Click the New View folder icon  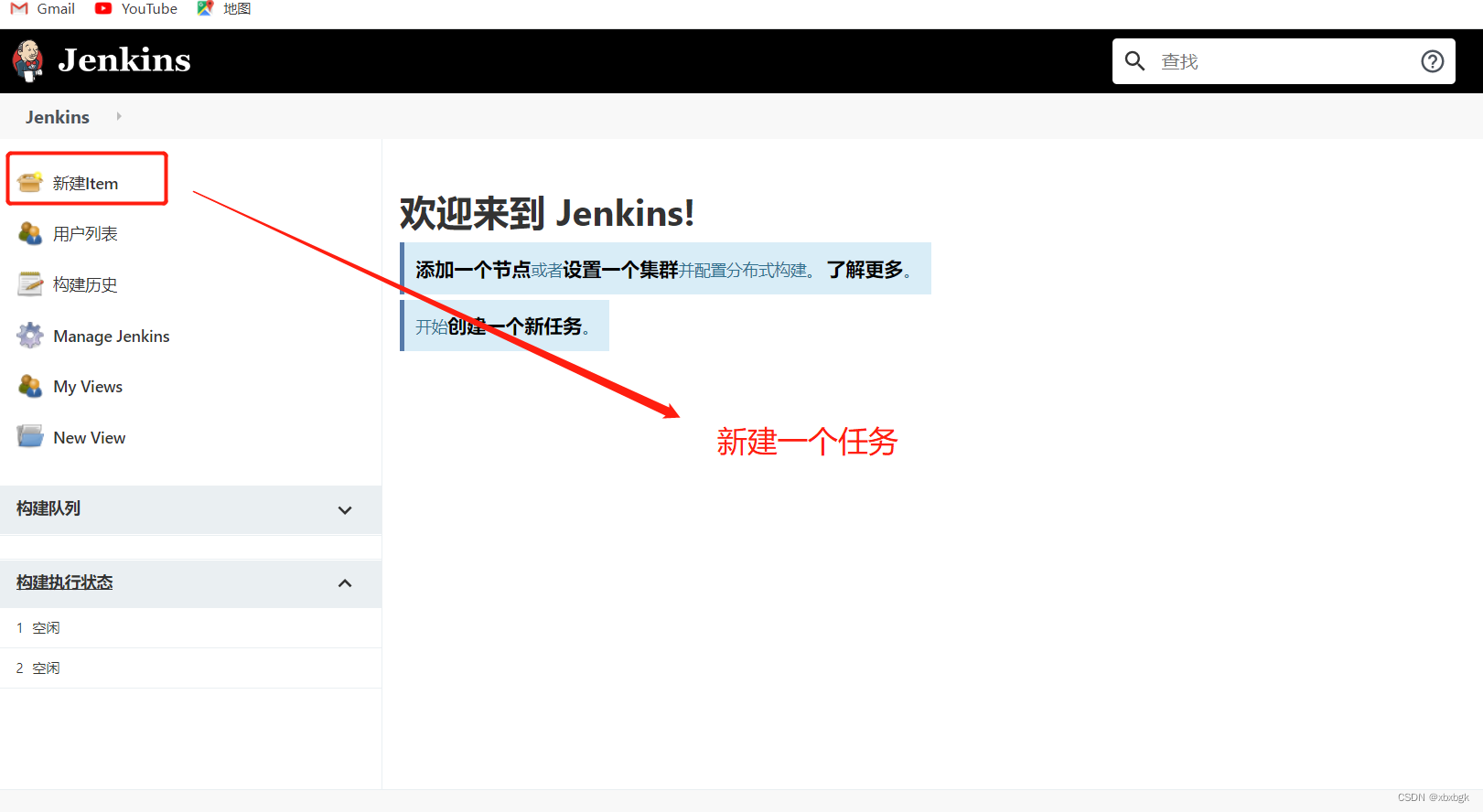[x=30, y=437]
